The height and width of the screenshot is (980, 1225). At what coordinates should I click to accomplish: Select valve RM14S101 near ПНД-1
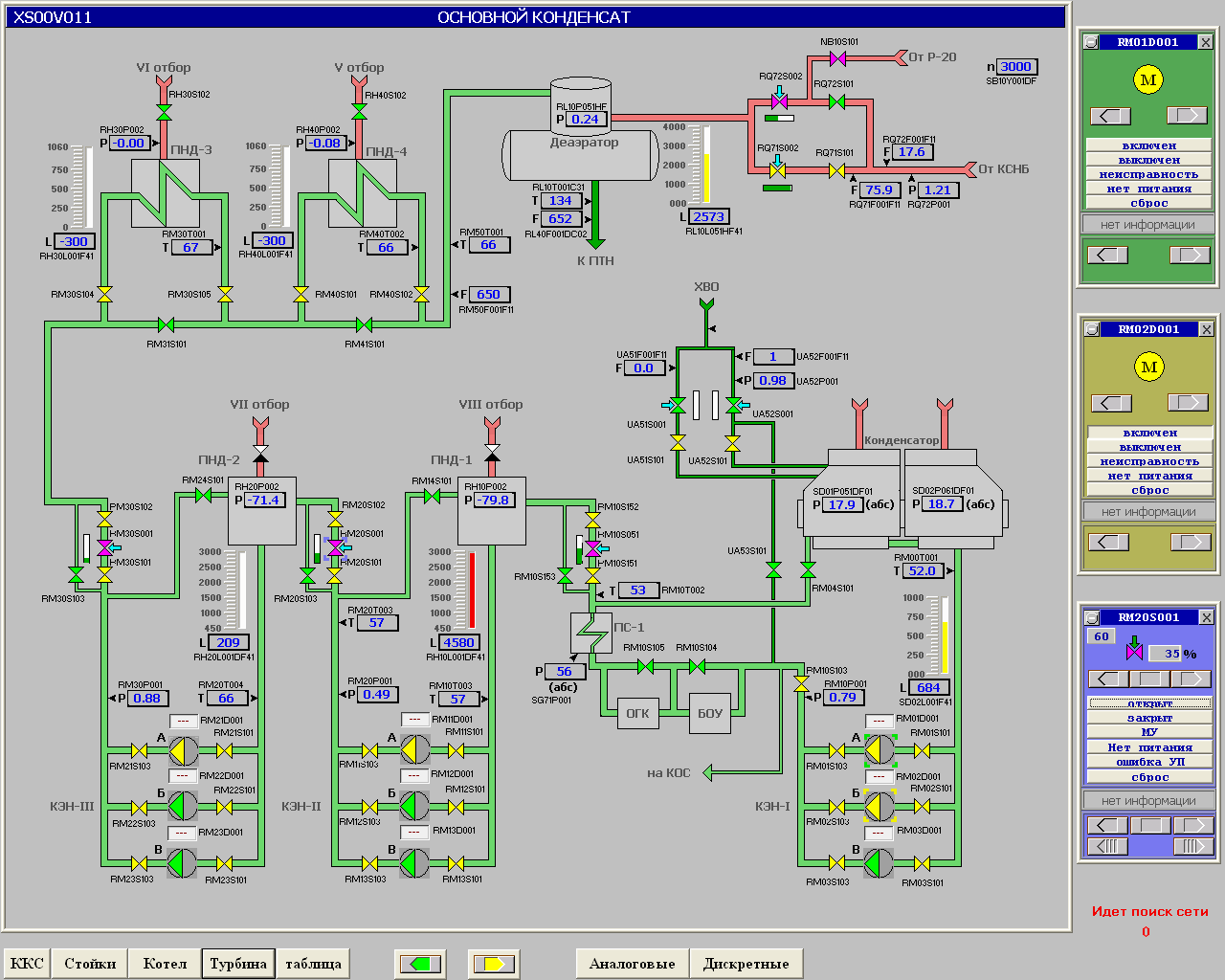[432, 496]
